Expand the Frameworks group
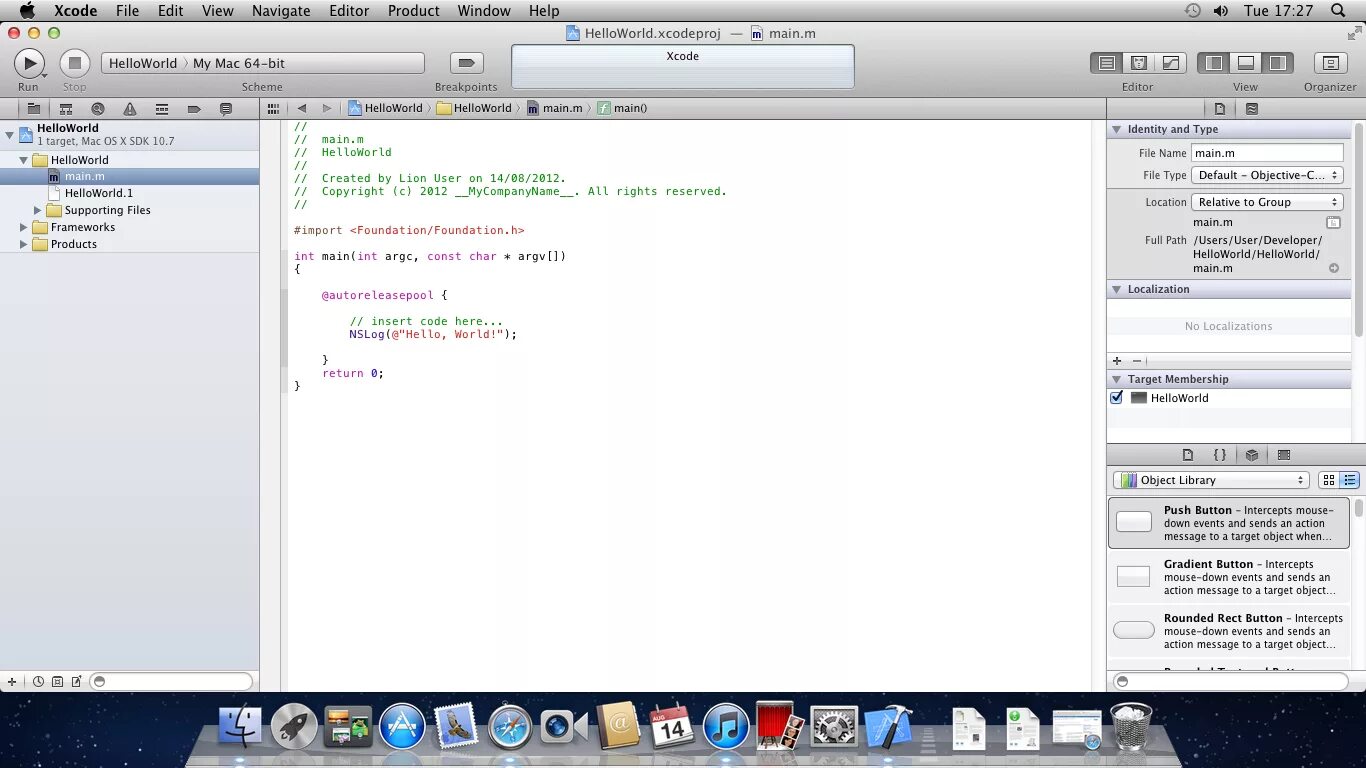1366x768 pixels. pyautogui.click(x=23, y=227)
